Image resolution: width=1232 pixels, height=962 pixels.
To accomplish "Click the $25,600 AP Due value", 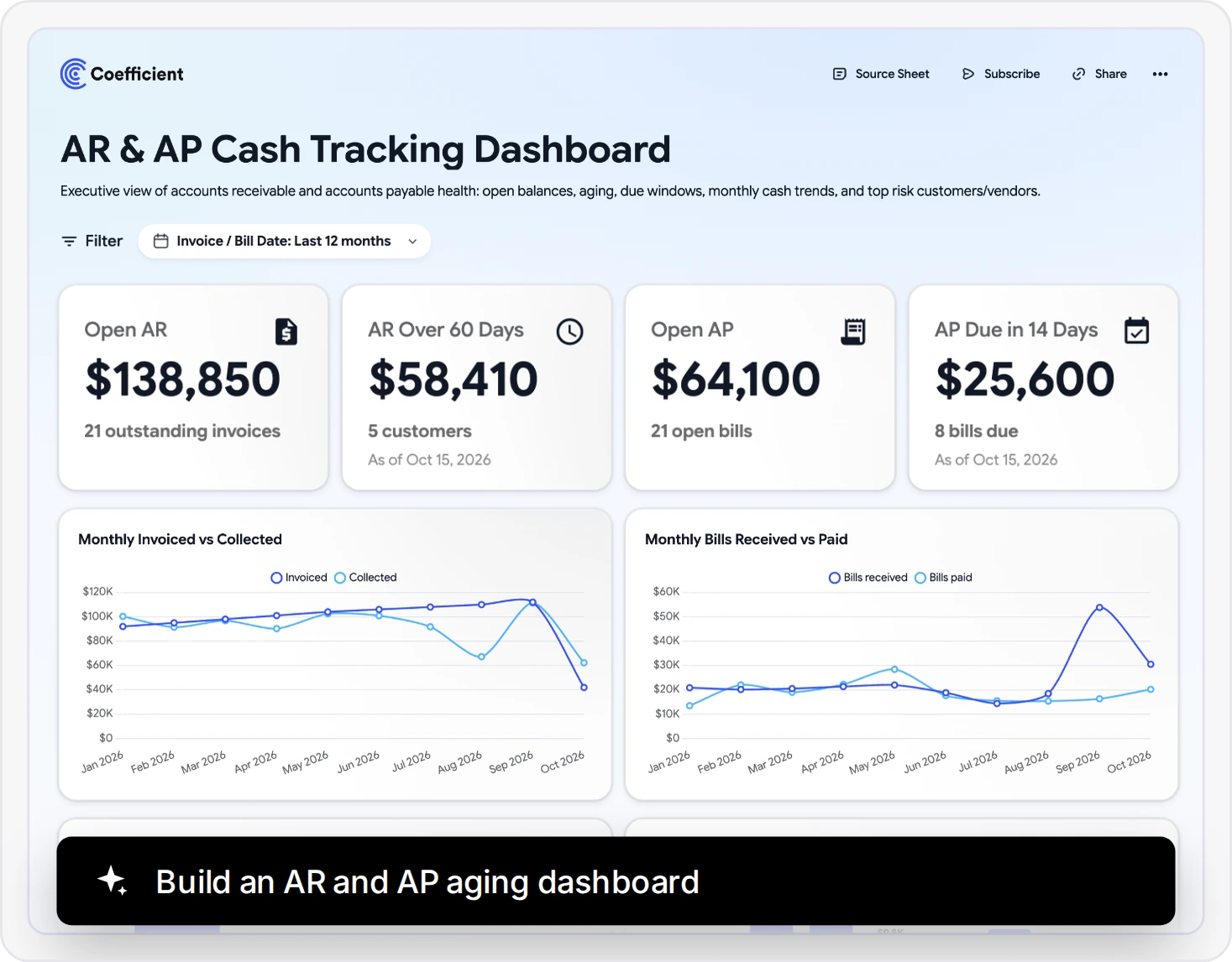I will tap(1025, 379).
